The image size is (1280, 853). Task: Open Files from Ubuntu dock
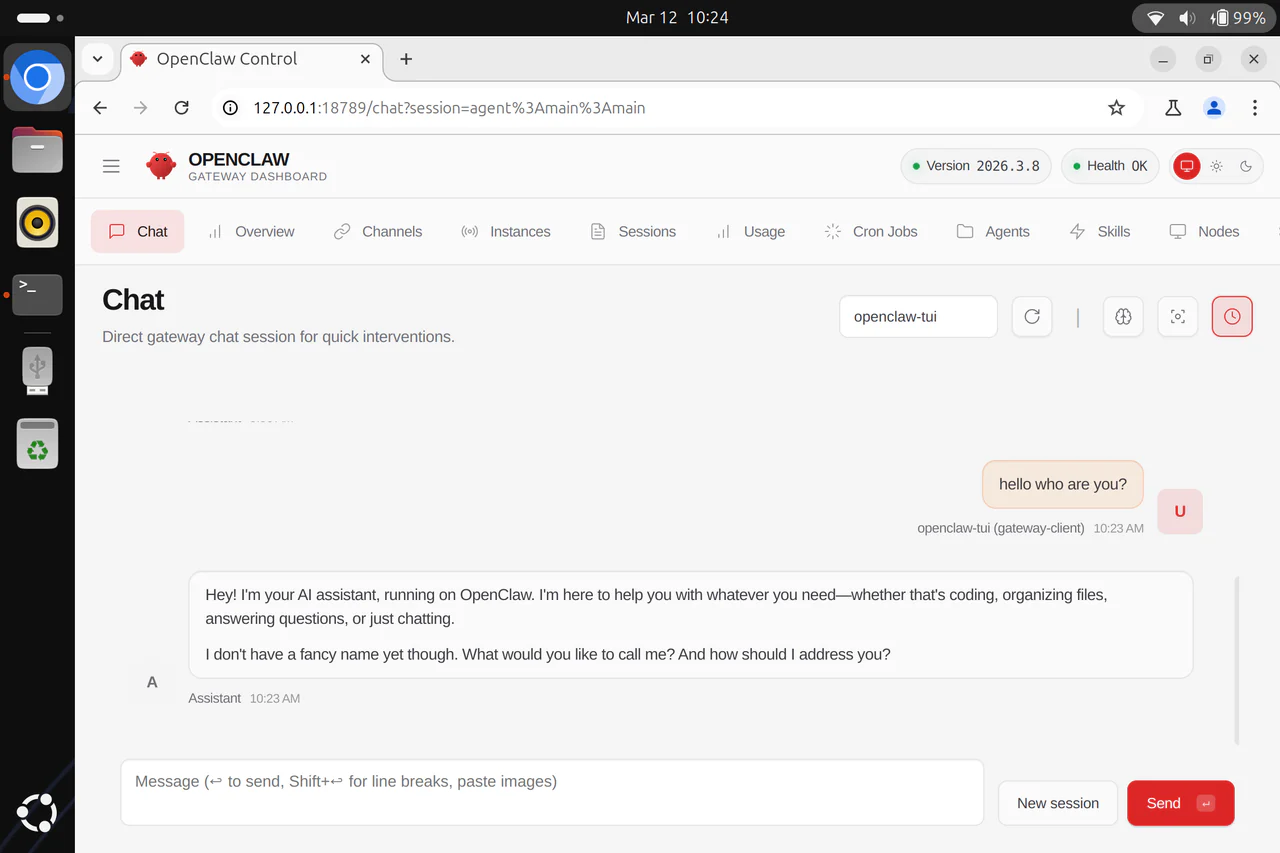pyautogui.click(x=37, y=150)
